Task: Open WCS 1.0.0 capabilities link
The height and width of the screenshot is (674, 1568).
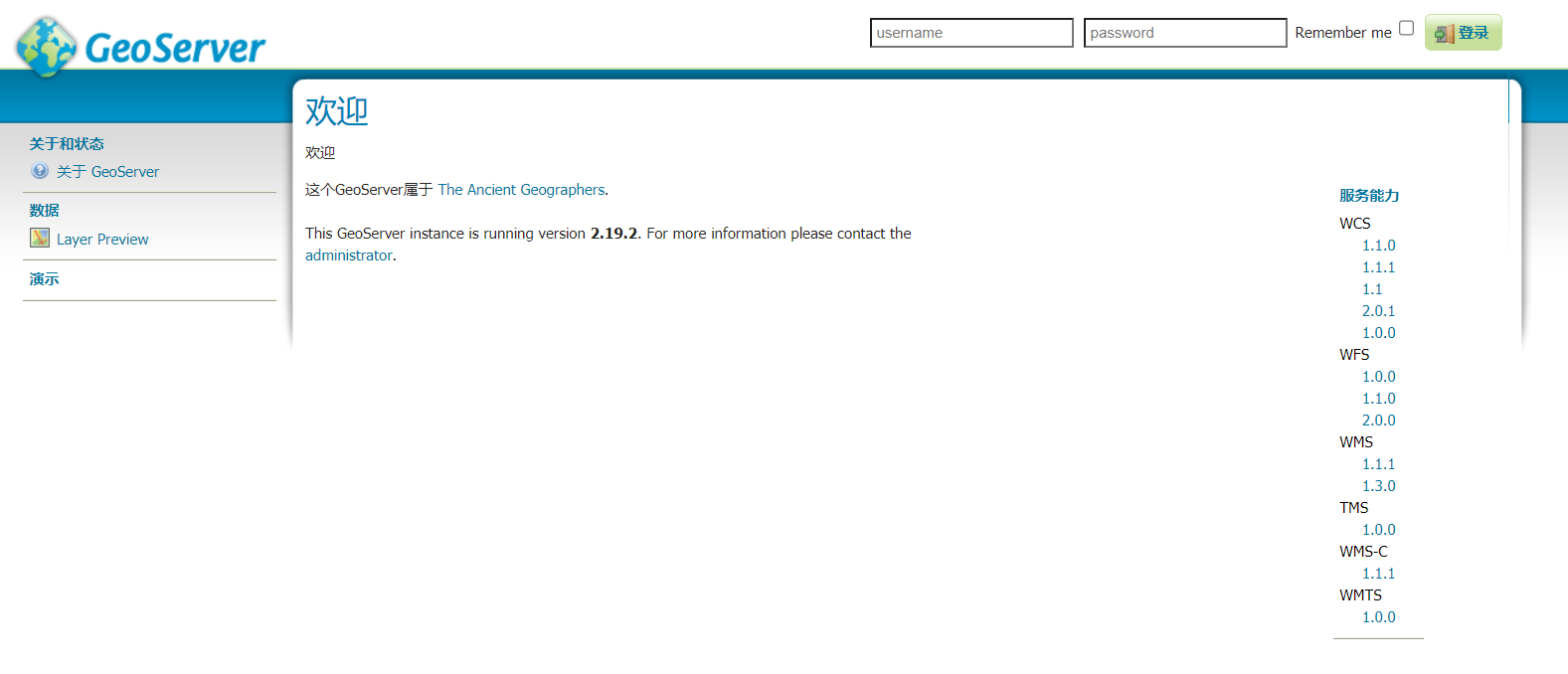Action: point(1378,333)
